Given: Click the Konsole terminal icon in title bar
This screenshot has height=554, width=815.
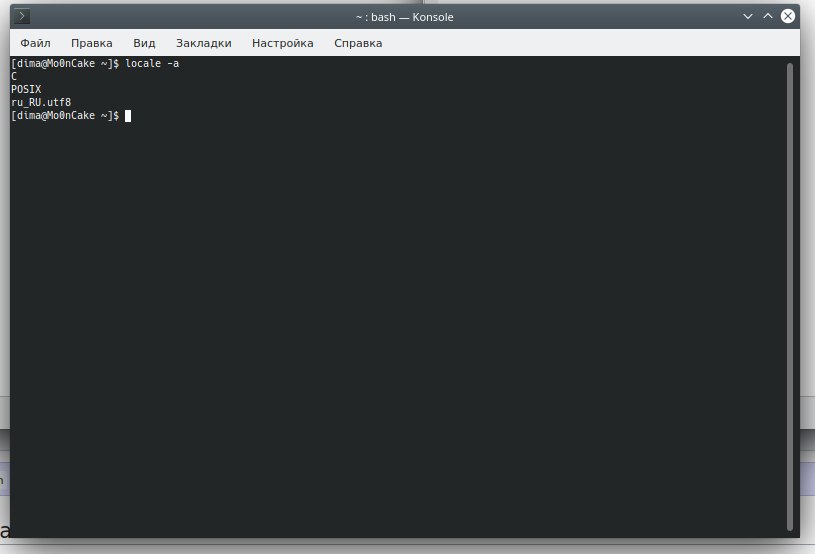Looking at the screenshot, I should point(22,17).
